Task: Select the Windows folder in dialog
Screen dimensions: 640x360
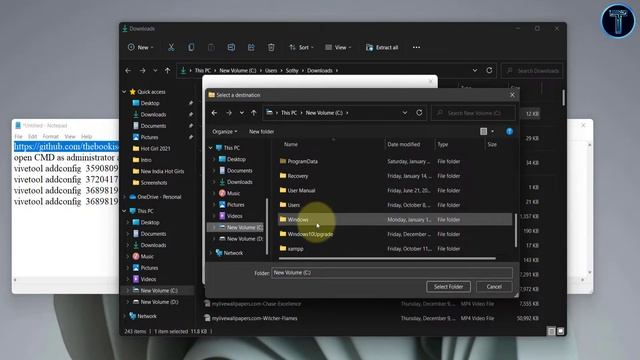Action: click(395, 220)
